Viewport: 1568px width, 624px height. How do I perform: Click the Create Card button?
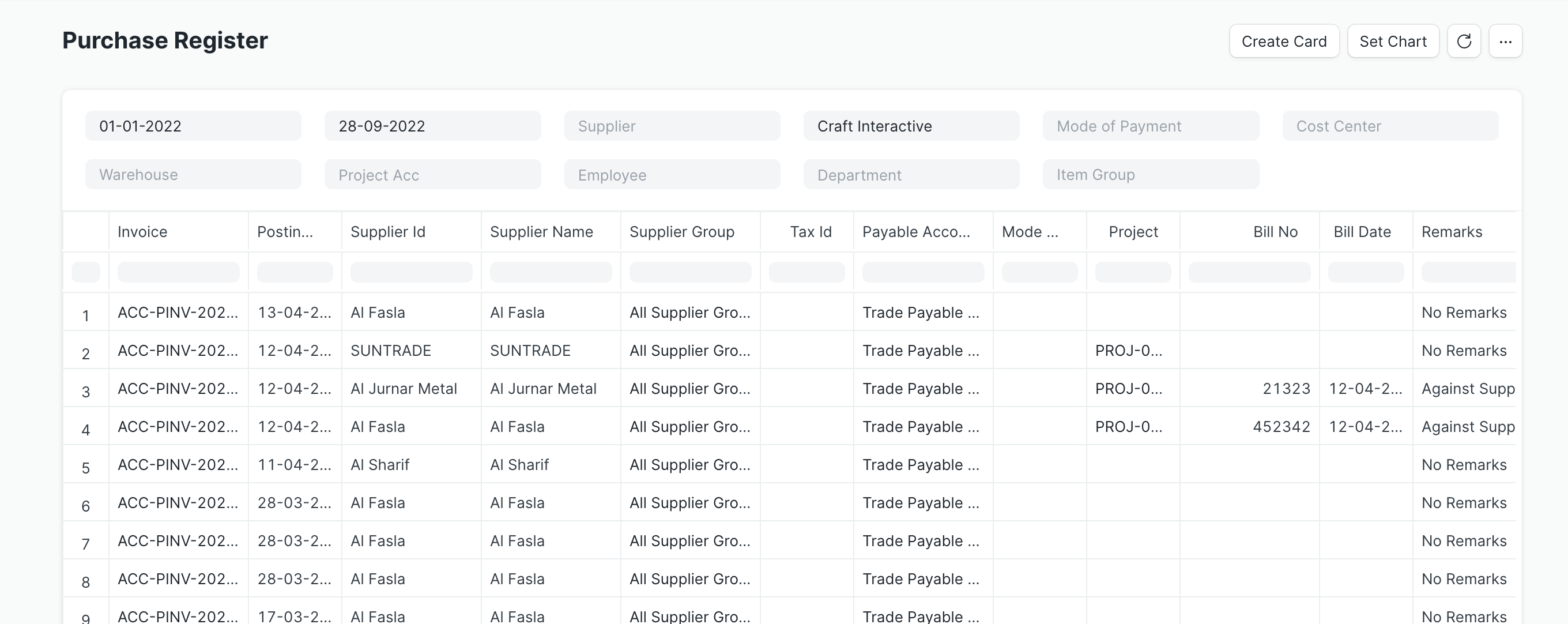click(1284, 41)
